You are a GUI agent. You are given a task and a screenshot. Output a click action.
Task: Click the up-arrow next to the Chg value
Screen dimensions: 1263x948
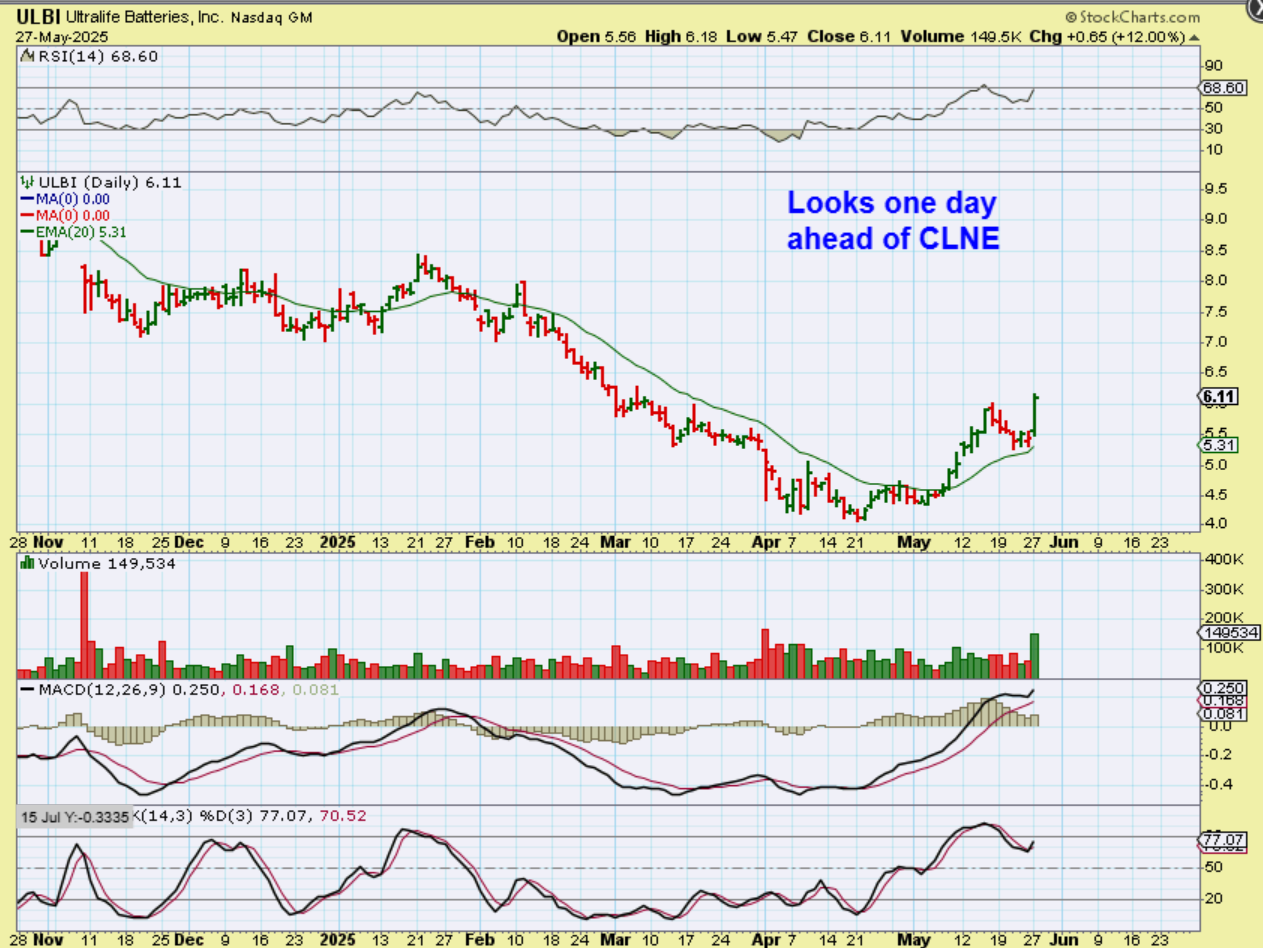pyautogui.click(x=1194, y=37)
